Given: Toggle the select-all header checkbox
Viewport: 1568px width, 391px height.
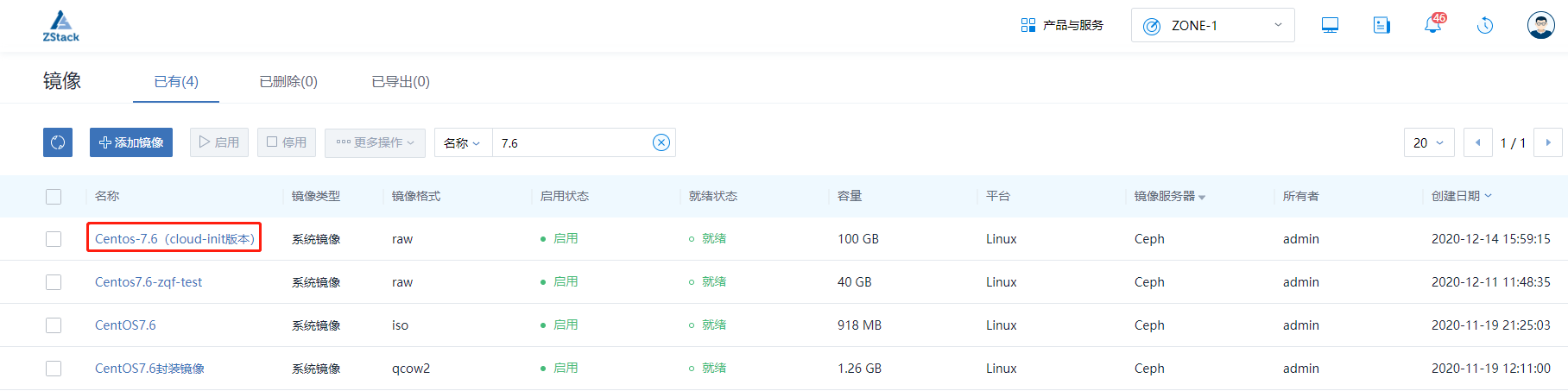Looking at the screenshot, I should [54, 196].
